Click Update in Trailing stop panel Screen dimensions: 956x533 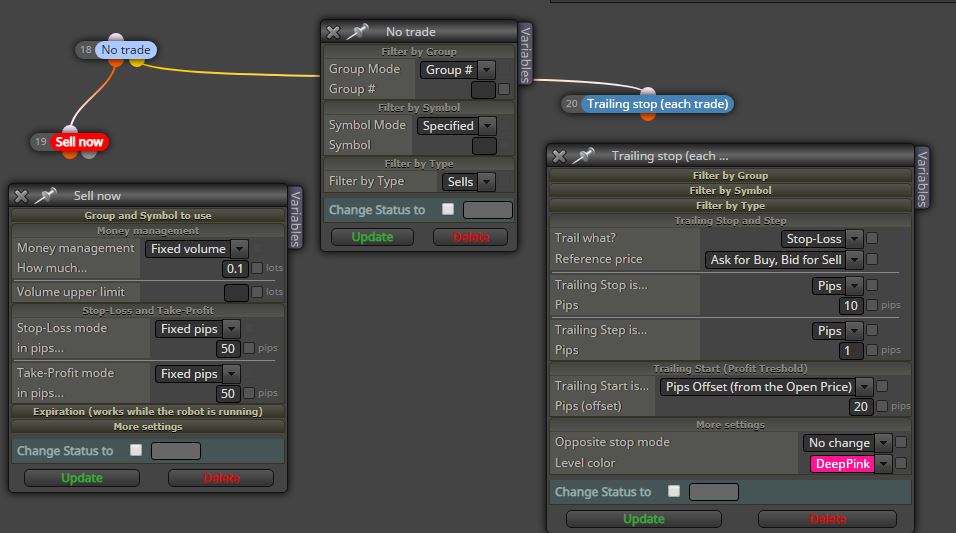tap(644, 519)
